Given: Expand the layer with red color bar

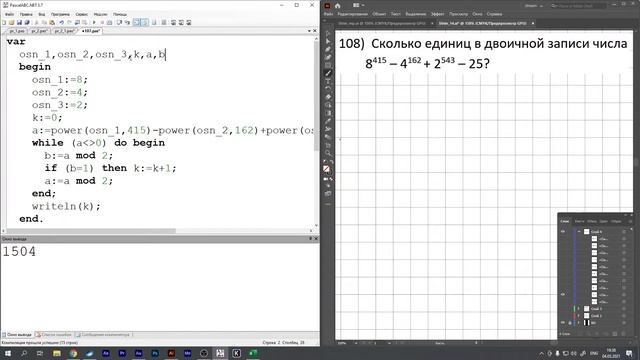Looking at the screenshot, I should tap(579, 316).
